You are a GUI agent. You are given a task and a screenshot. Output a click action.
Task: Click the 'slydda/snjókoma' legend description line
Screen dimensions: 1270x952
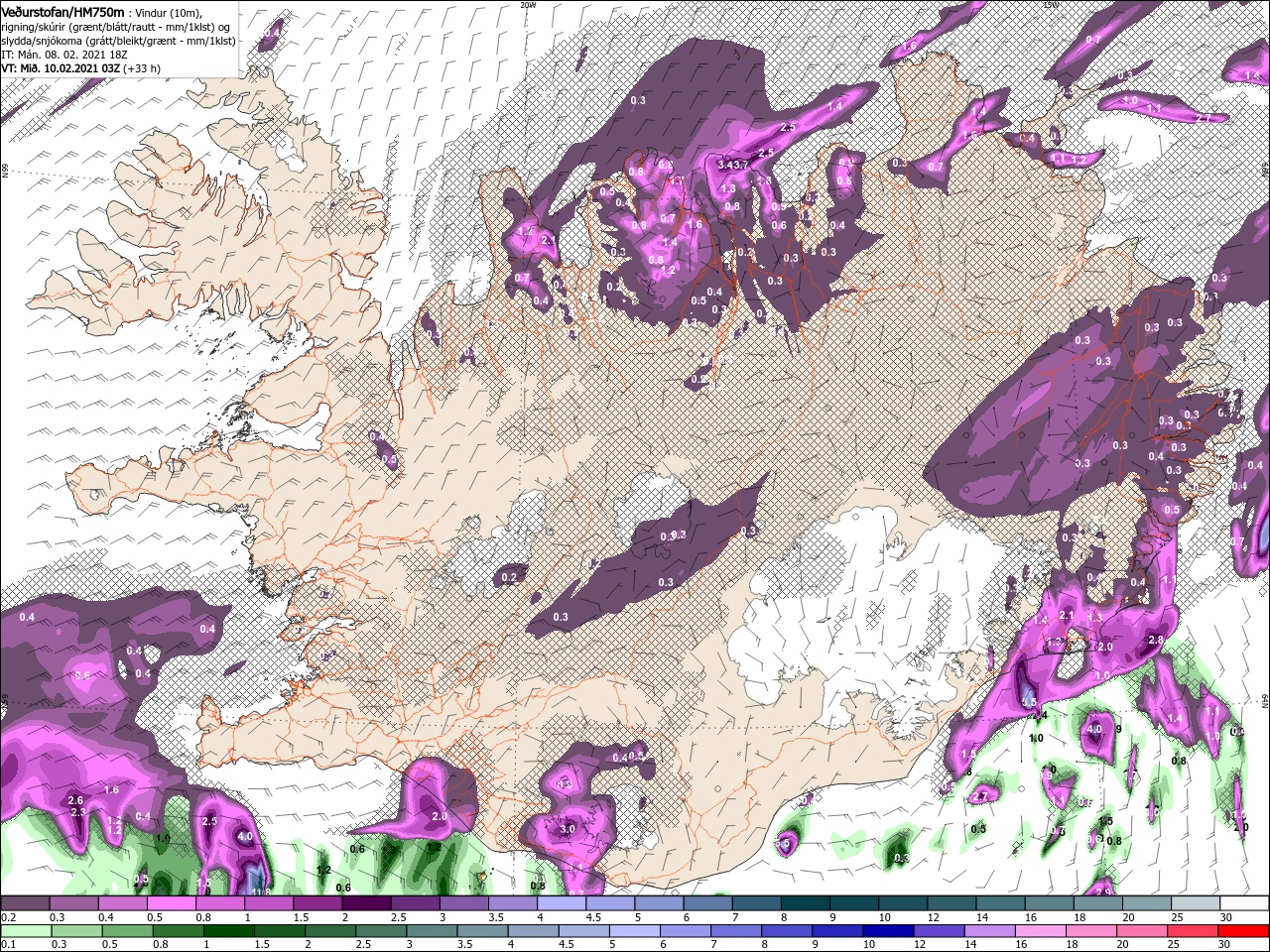[x=116, y=41]
